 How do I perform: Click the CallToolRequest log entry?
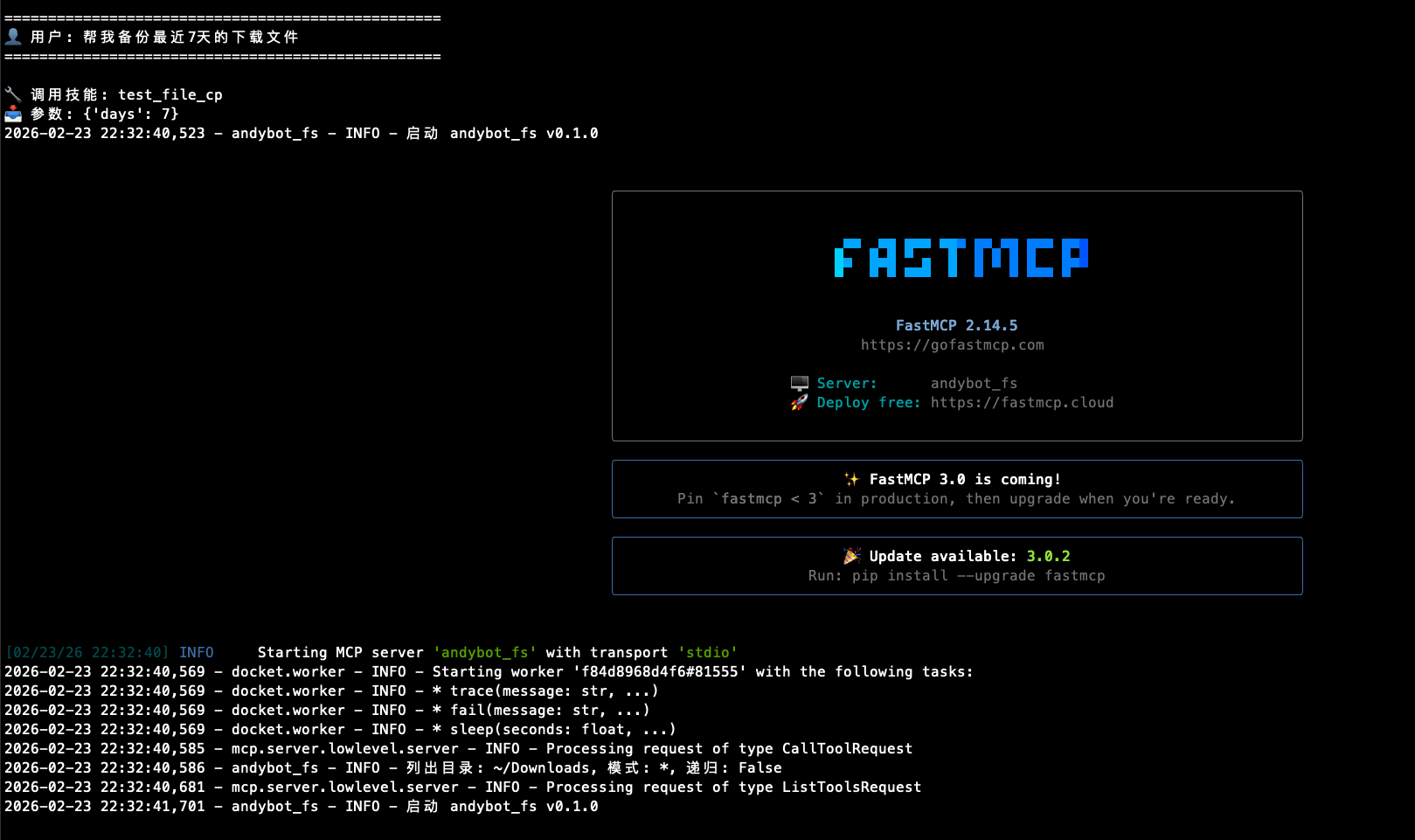pos(459,748)
